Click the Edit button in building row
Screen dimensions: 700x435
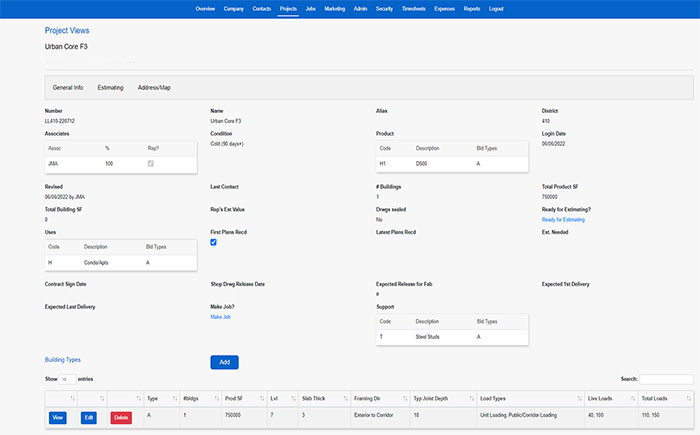tap(89, 418)
